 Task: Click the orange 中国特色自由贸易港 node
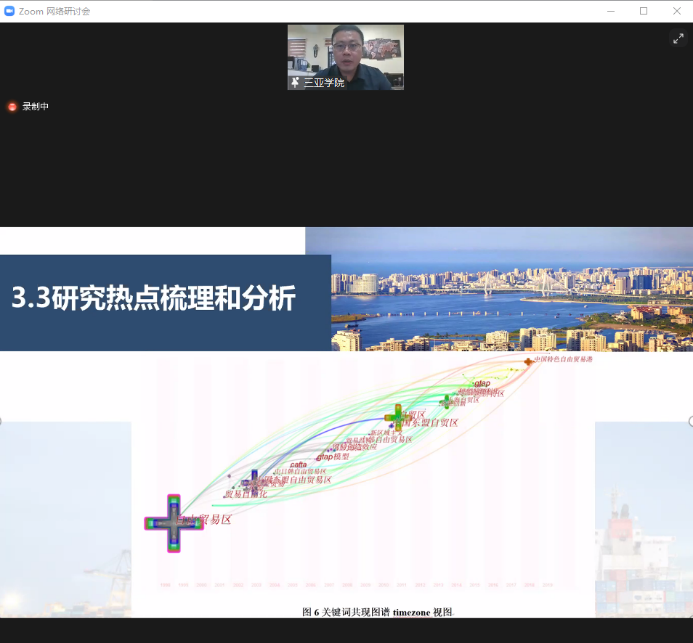click(529, 361)
